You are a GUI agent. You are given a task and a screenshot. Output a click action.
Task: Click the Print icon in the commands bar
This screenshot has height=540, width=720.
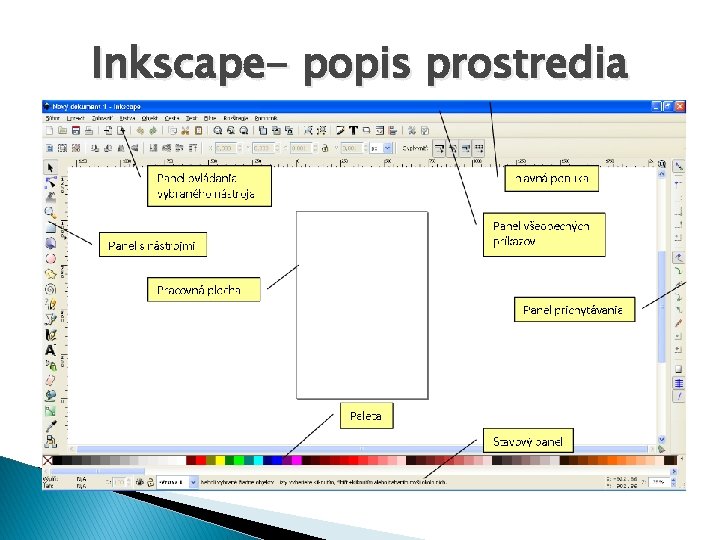tap(89, 131)
